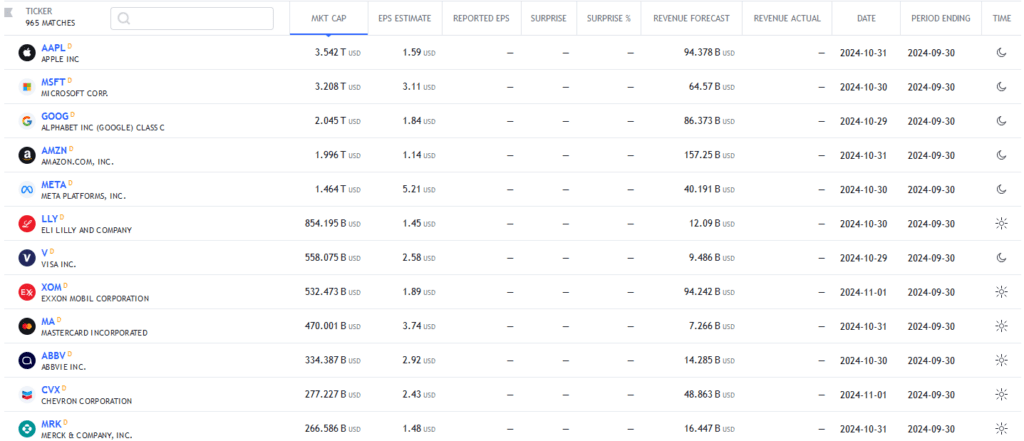Click the flag icon beside TICKER header

coord(8,12)
